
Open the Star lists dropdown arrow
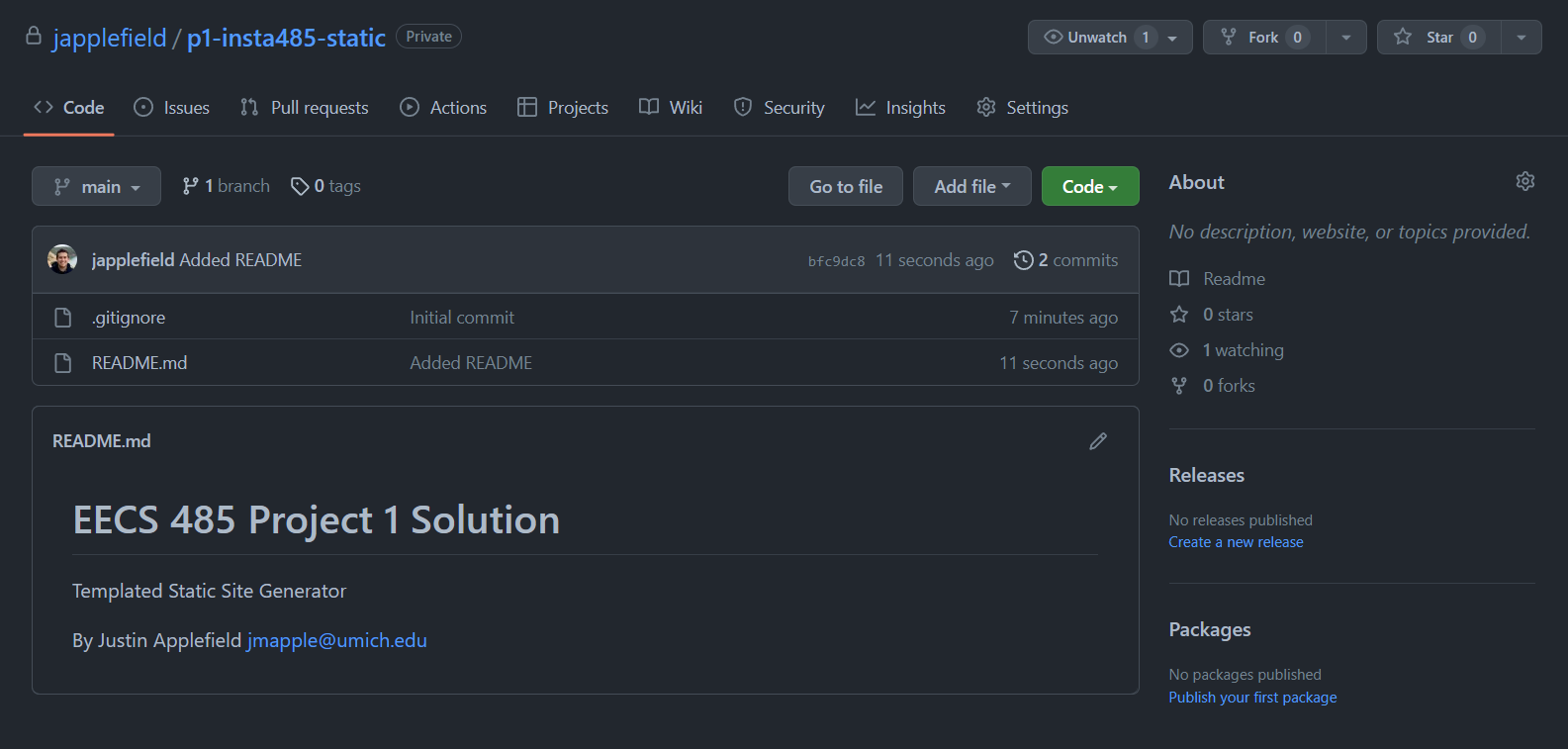pos(1521,38)
